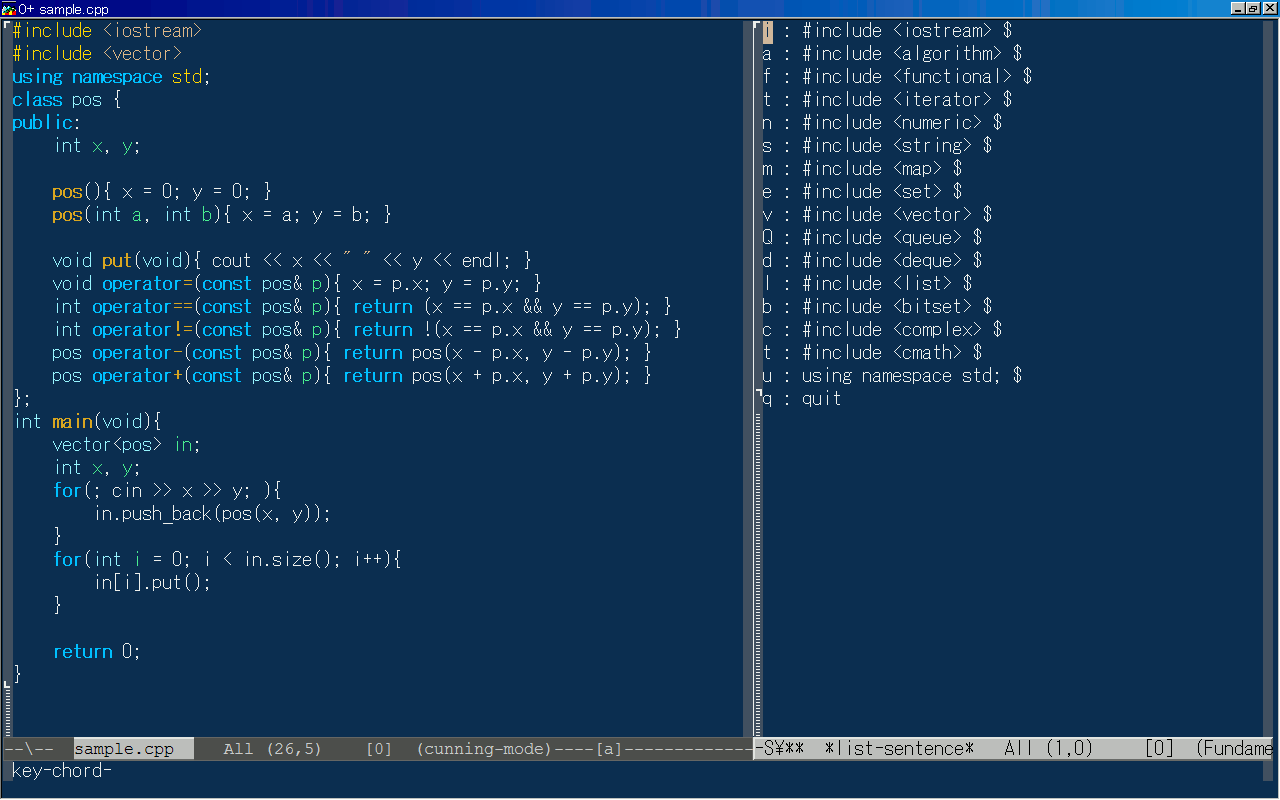Image resolution: width=1280 pixels, height=800 pixels.
Task: Click the 'pos operator+' code line
Action: point(352,376)
